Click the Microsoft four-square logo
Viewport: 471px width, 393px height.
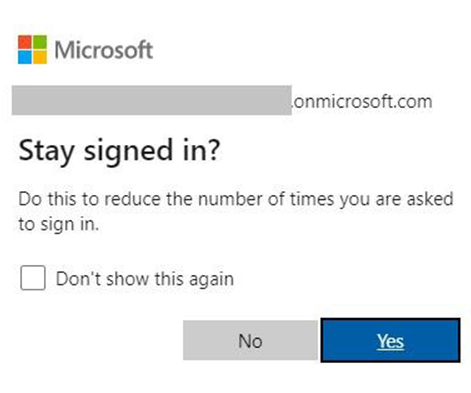click(32, 49)
